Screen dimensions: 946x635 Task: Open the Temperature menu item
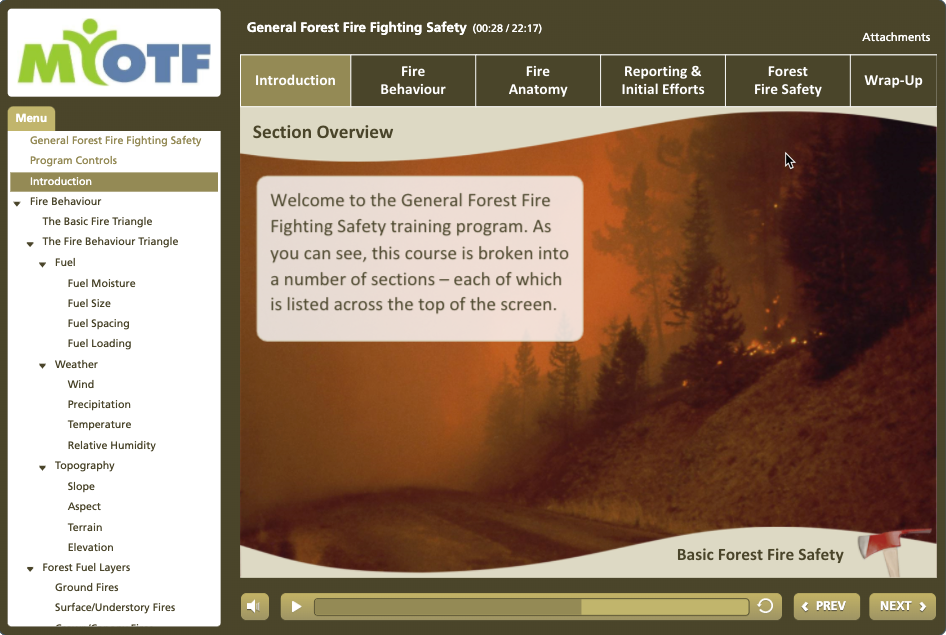[100, 425]
